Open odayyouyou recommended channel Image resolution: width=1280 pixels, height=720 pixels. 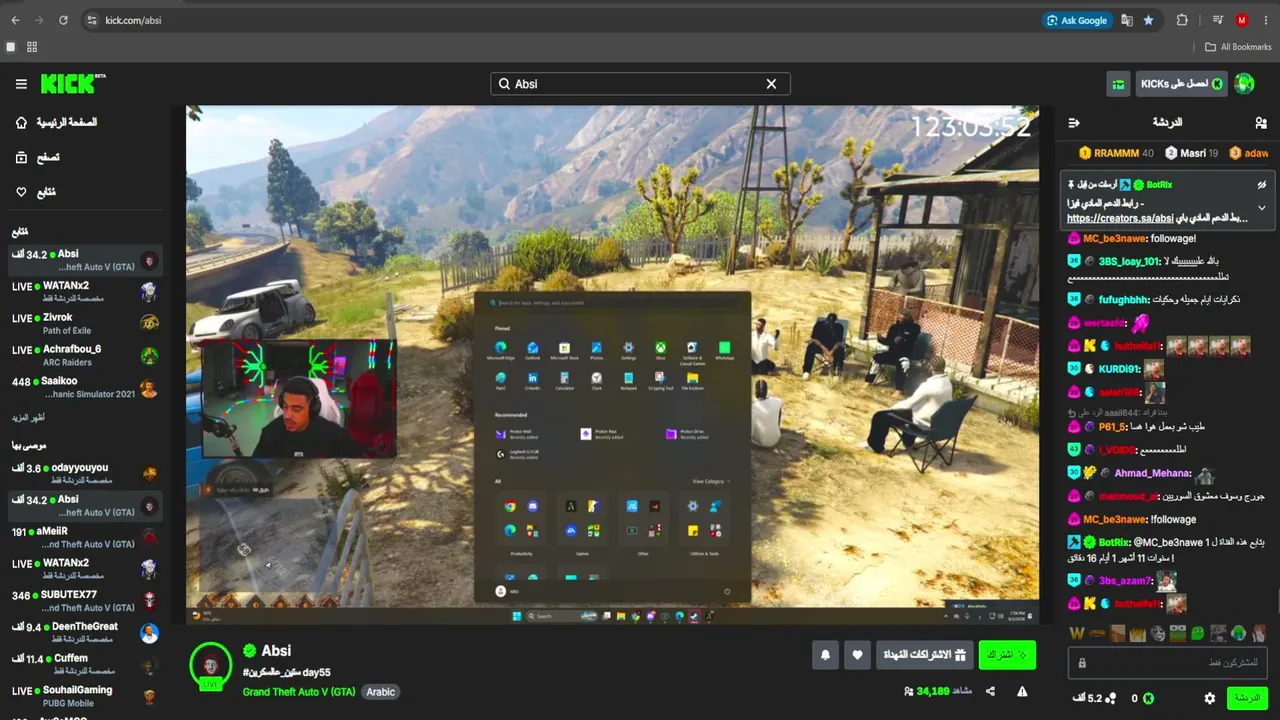[x=84, y=473]
